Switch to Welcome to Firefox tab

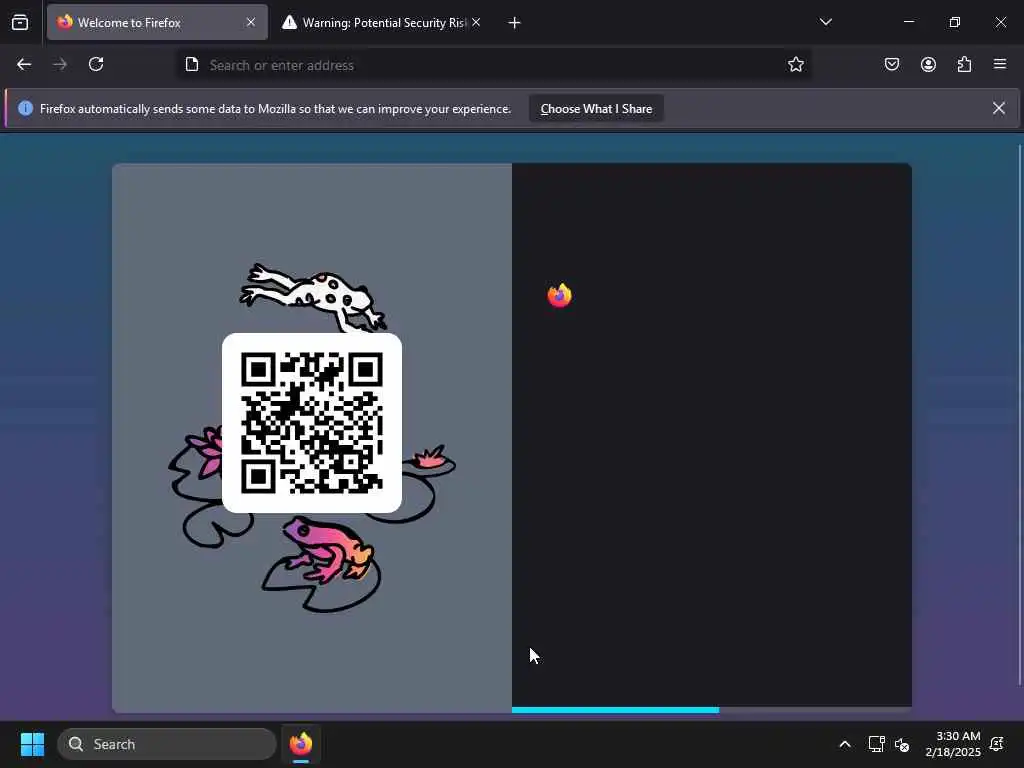click(157, 23)
